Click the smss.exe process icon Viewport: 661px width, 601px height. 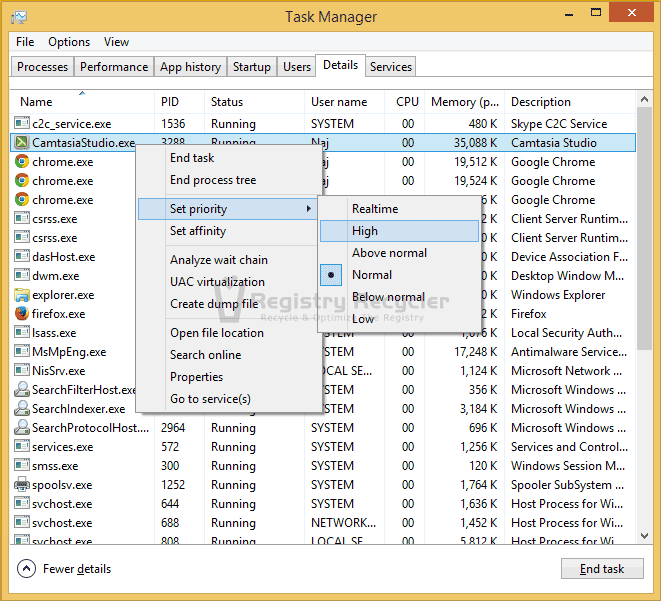click(x=21, y=465)
